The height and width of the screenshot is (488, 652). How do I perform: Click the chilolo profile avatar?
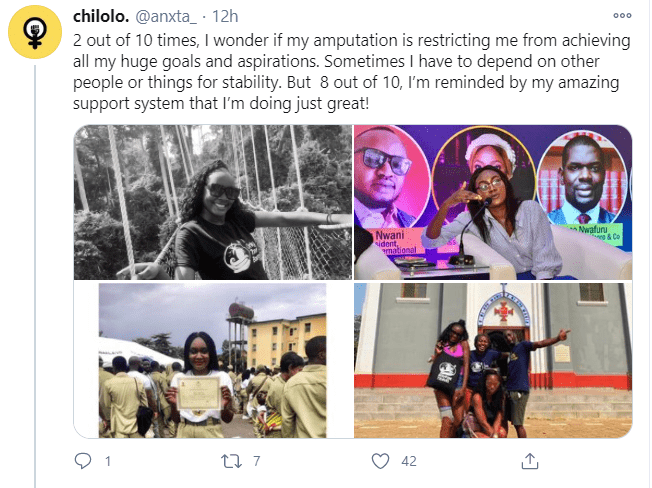coord(36,36)
